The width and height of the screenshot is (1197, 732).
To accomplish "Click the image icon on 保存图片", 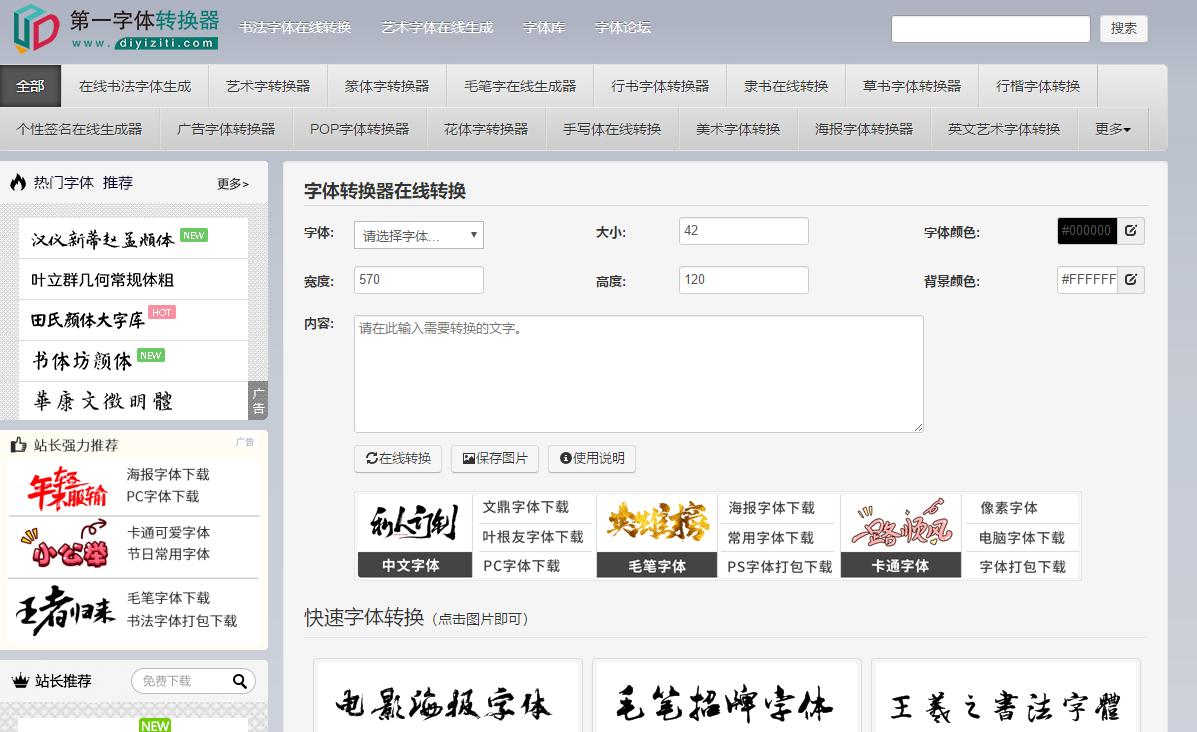I will point(467,459).
